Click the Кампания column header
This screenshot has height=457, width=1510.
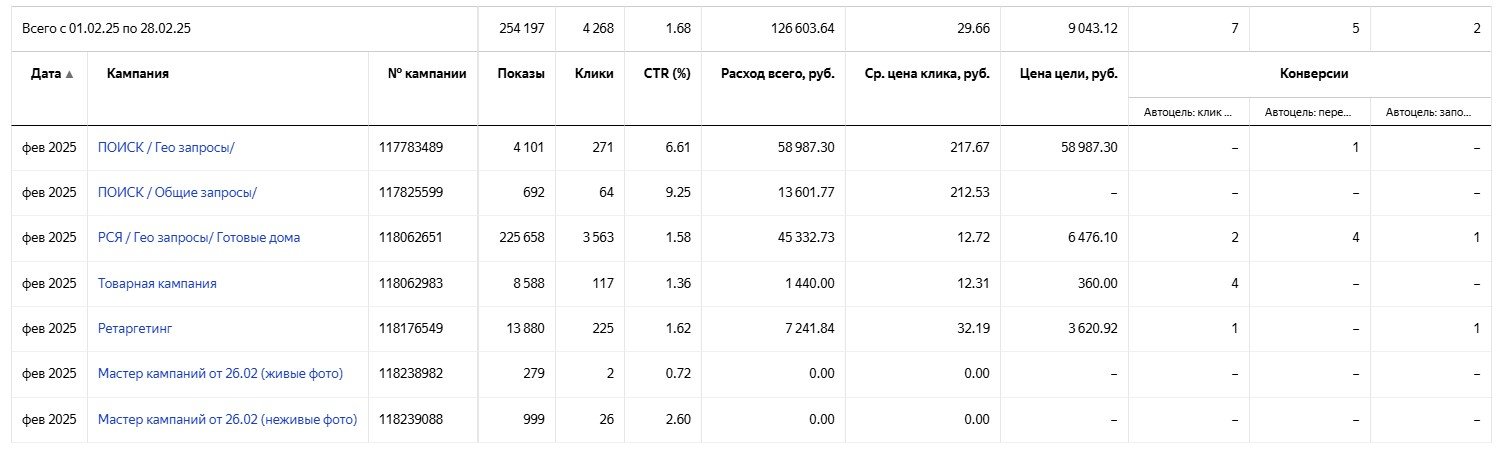[x=137, y=74]
